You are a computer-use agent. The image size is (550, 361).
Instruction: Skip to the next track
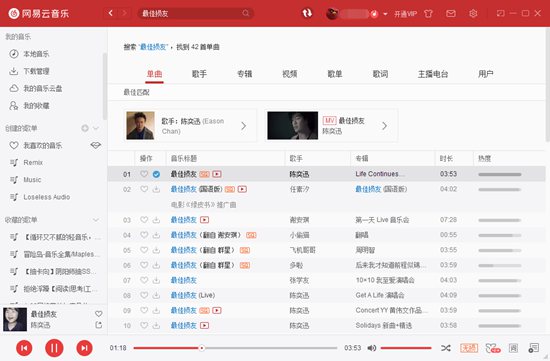84,348
